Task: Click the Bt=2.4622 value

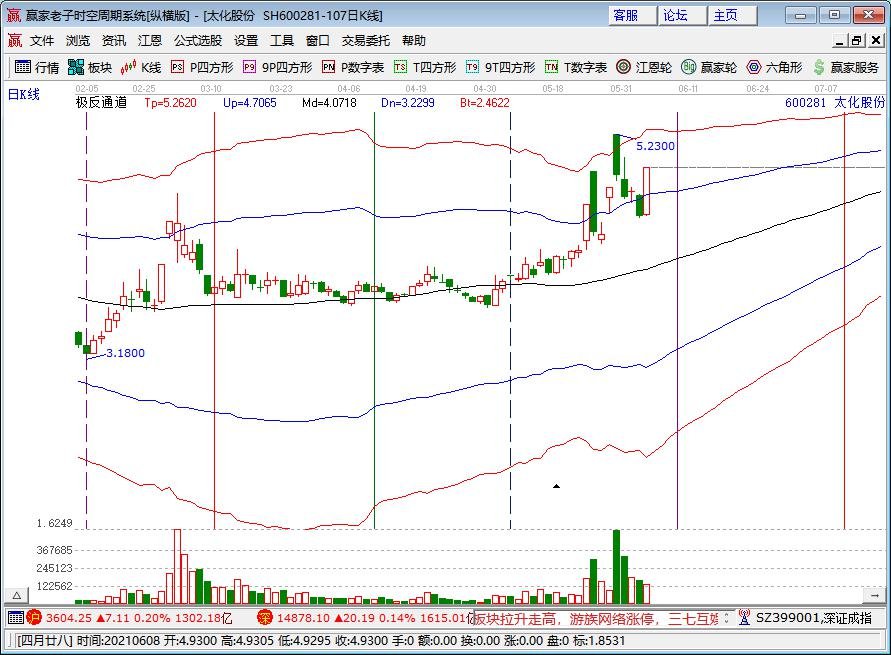Action: point(485,103)
